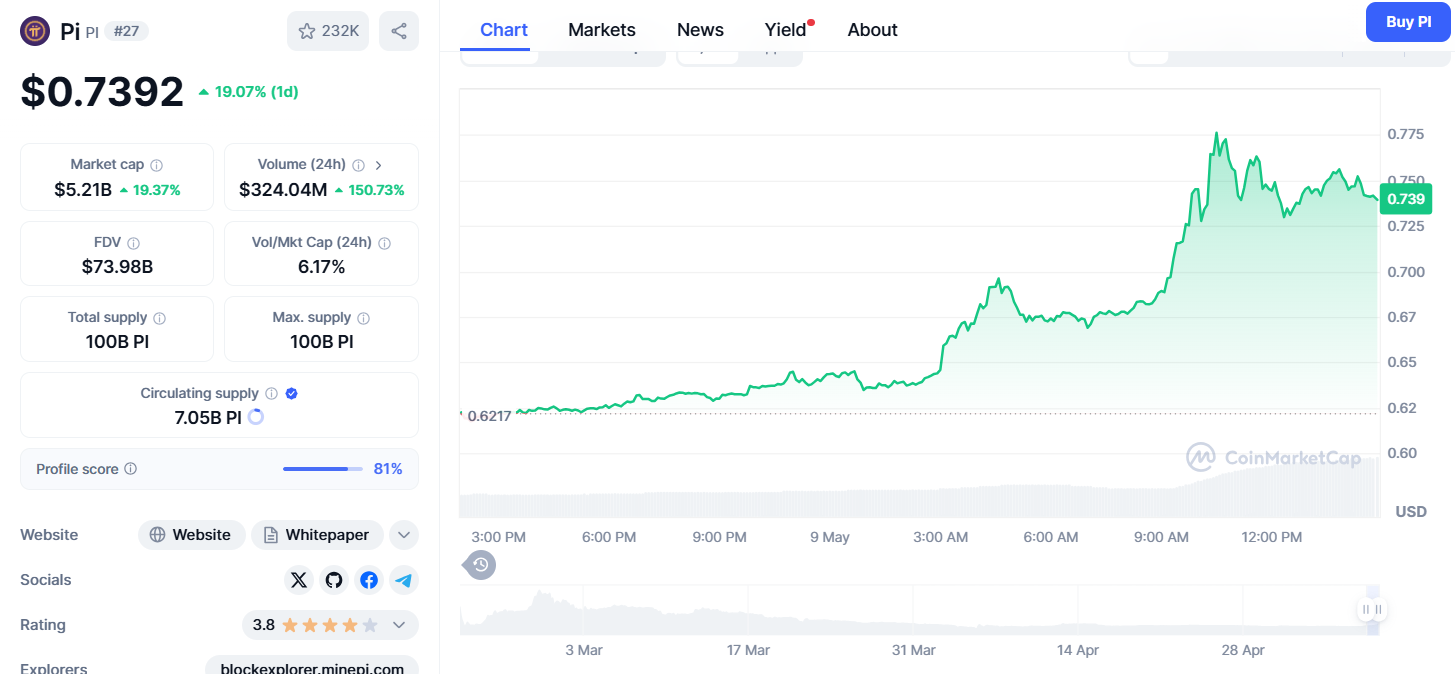Click the verified badge beside Circulating supply
The width and height of the screenshot is (1455, 674).
click(x=292, y=394)
